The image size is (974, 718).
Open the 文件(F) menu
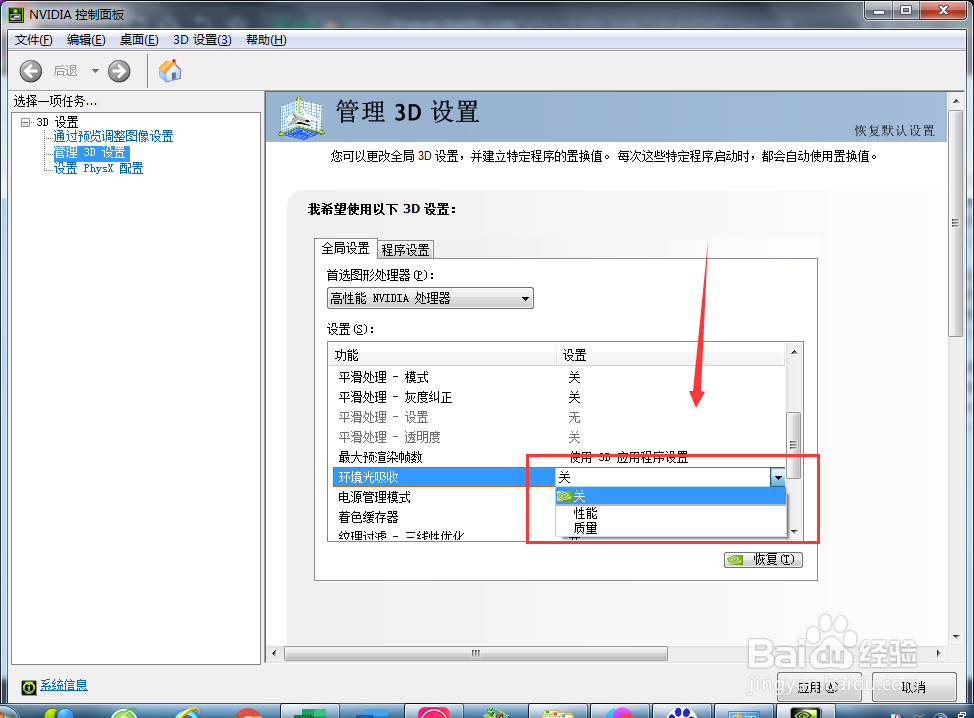click(x=34, y=40)
